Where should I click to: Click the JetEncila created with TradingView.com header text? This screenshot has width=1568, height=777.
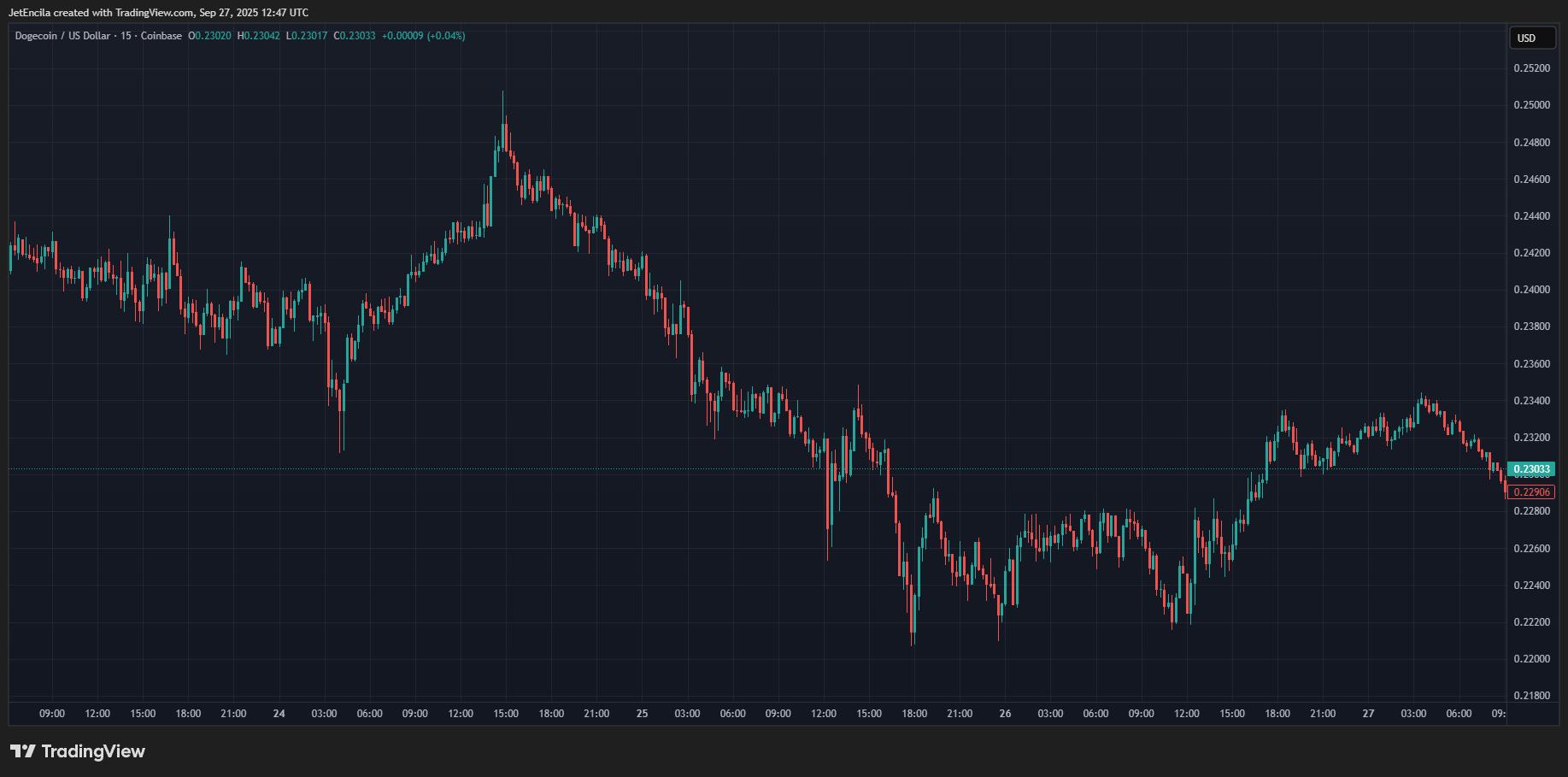[x=158, y=13]
